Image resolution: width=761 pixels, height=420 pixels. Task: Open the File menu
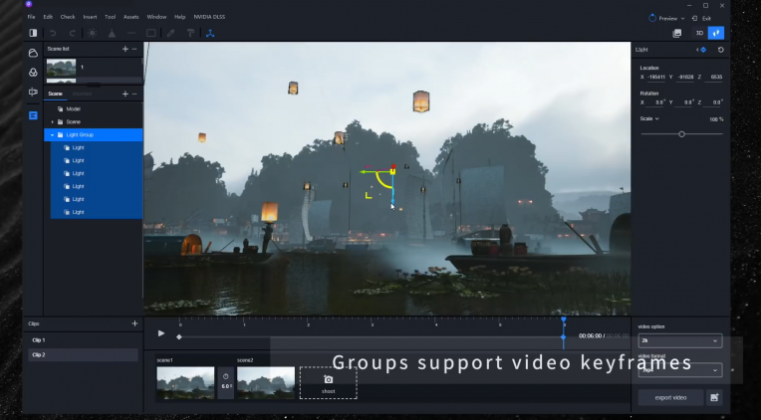(32, 17)
